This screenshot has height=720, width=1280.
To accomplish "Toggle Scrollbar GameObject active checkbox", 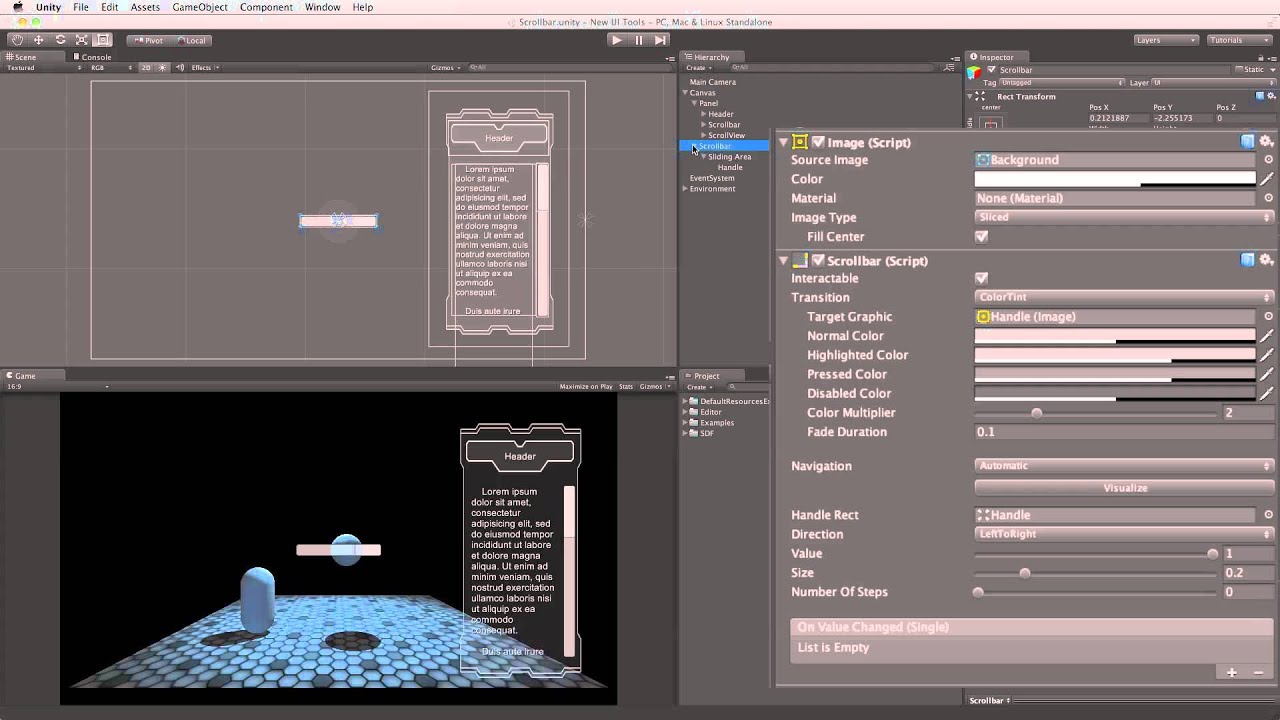I will coord(991,70).
